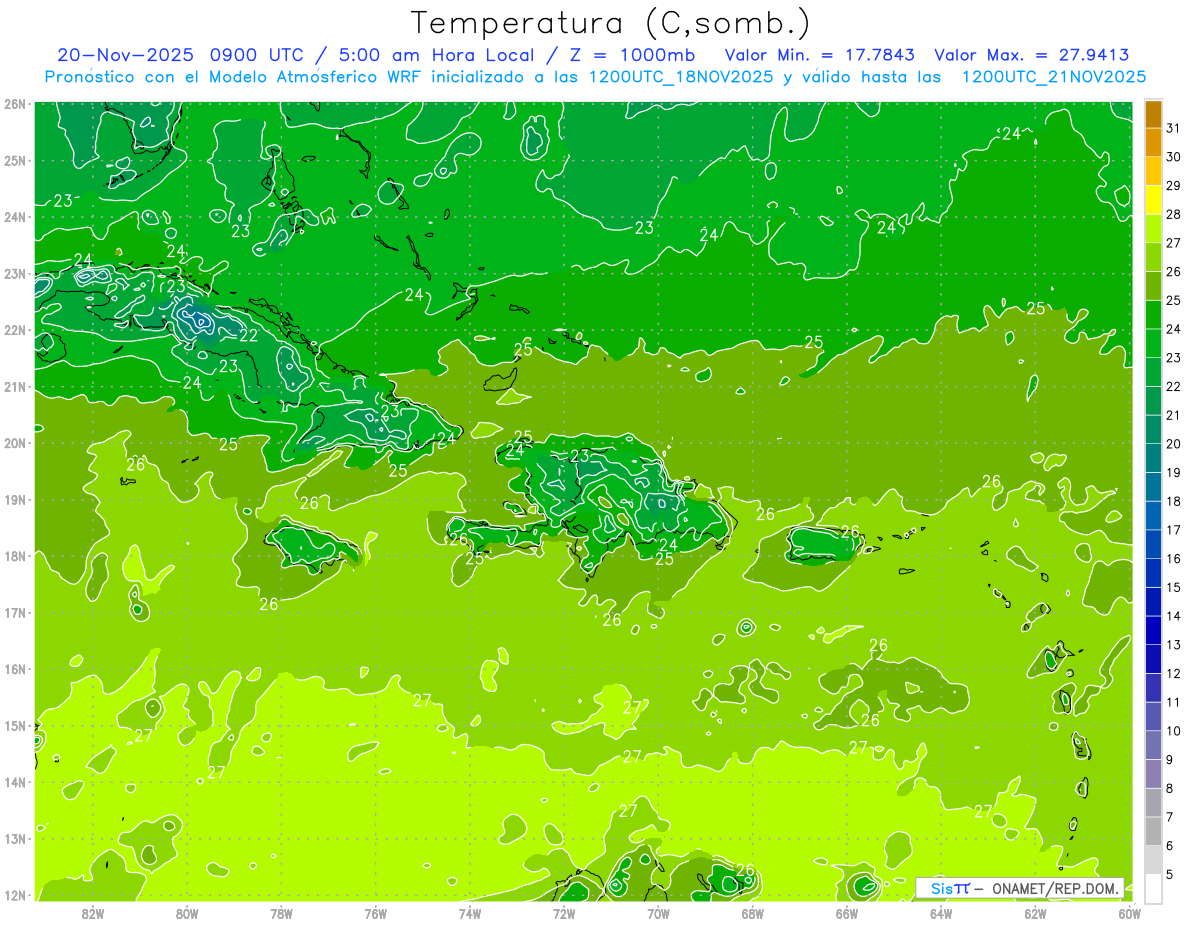Image resolution: width=1200 pixels, height=927 pixels.
Task: Click the '23N' latitude axis label
Action: [x=14, y=274]
